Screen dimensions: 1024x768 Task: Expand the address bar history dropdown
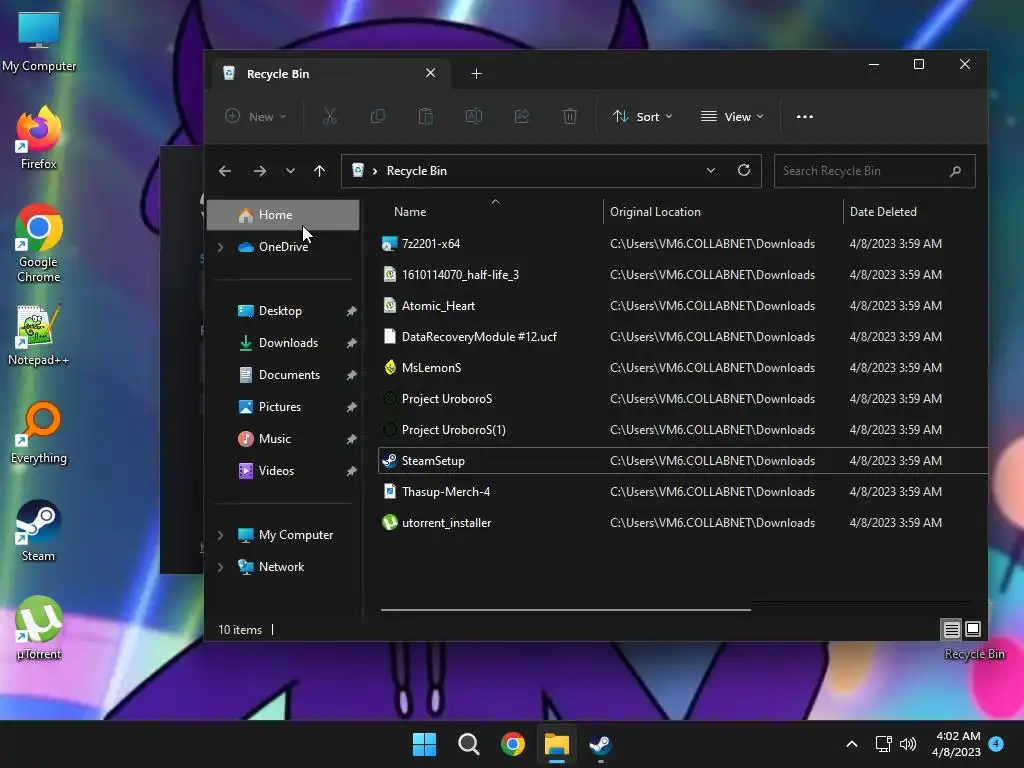coord(711,170)
